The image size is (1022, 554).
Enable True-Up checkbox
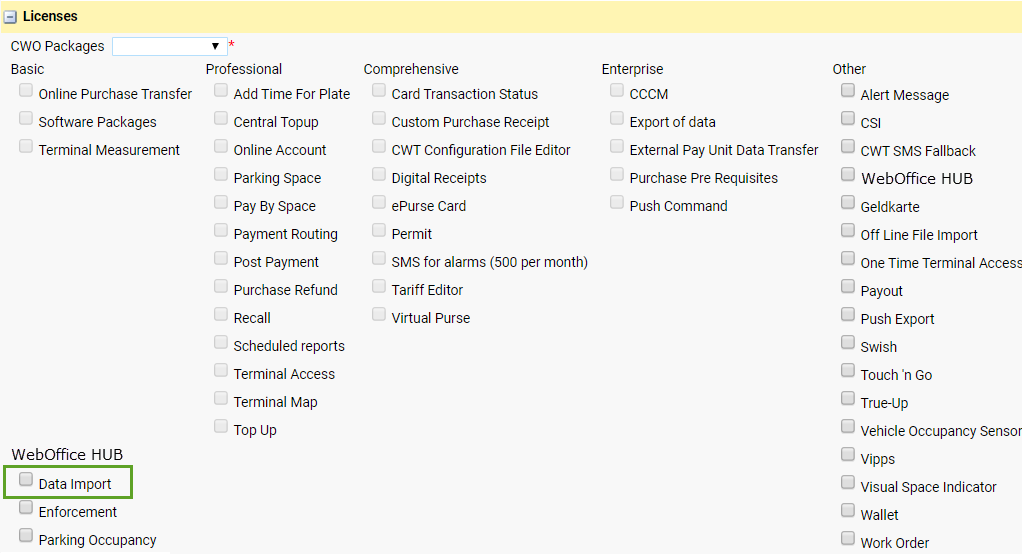847,398
